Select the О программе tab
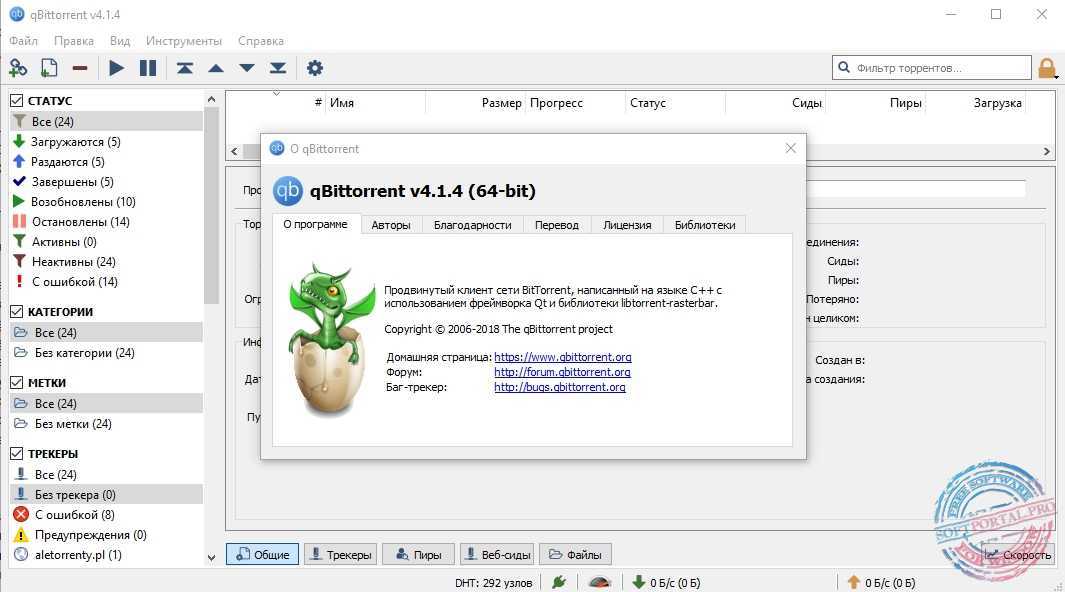The image size is (1065, 592). 315,224
